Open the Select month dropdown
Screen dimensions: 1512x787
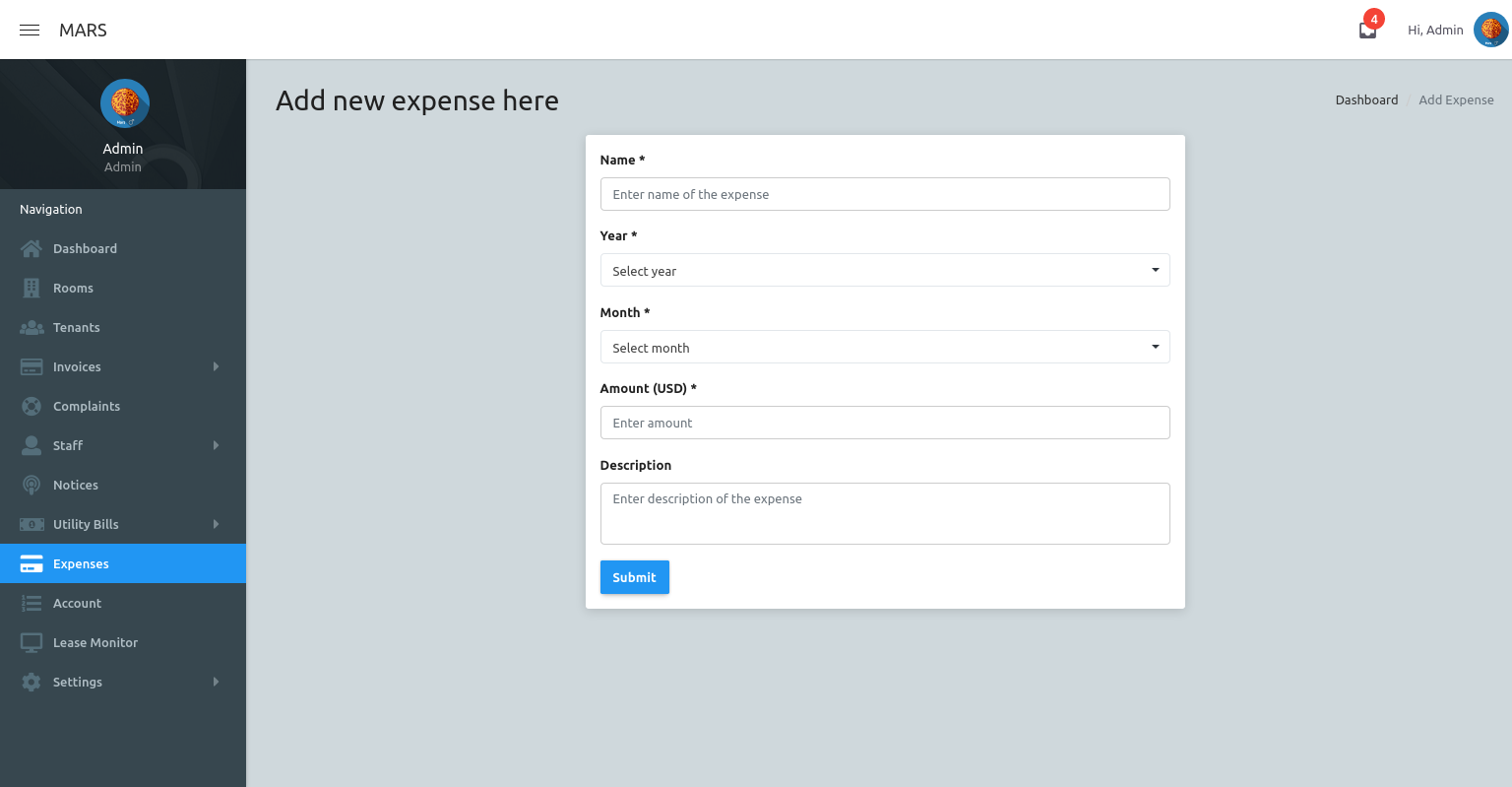coord(884,347)
